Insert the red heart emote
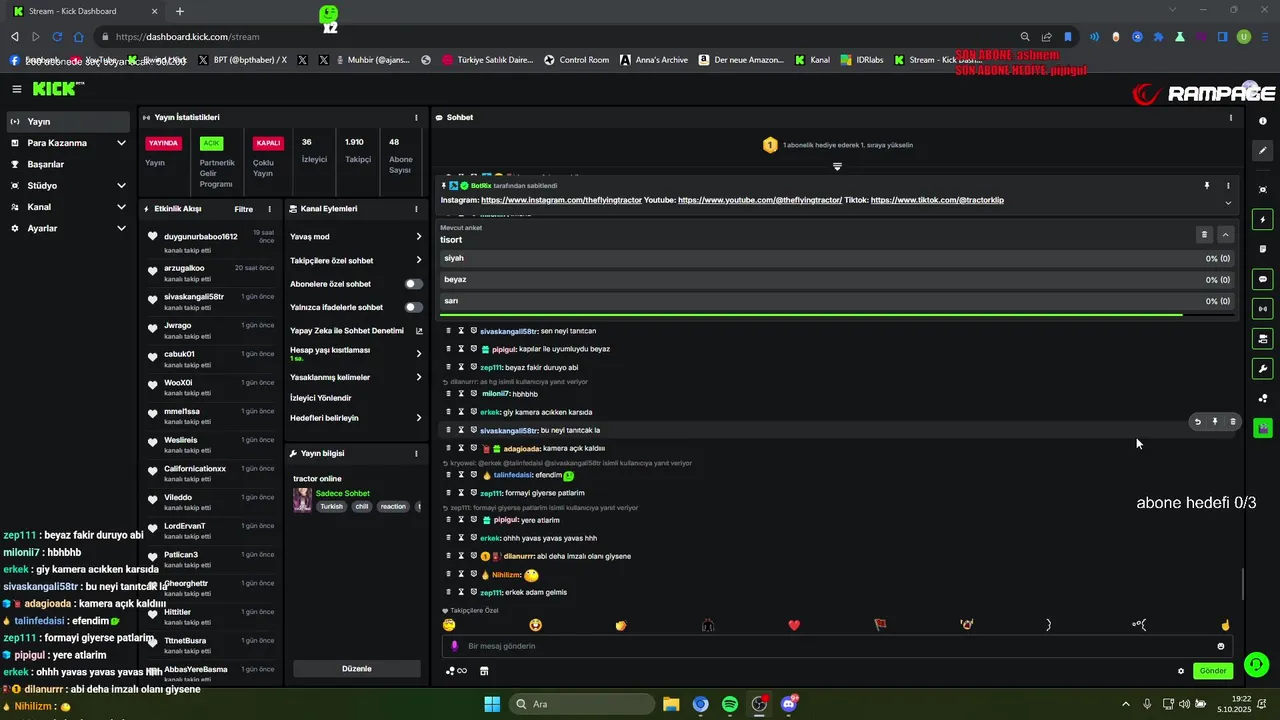The width and height of the screenshot is (1280, 720). [x=794, y=626]
